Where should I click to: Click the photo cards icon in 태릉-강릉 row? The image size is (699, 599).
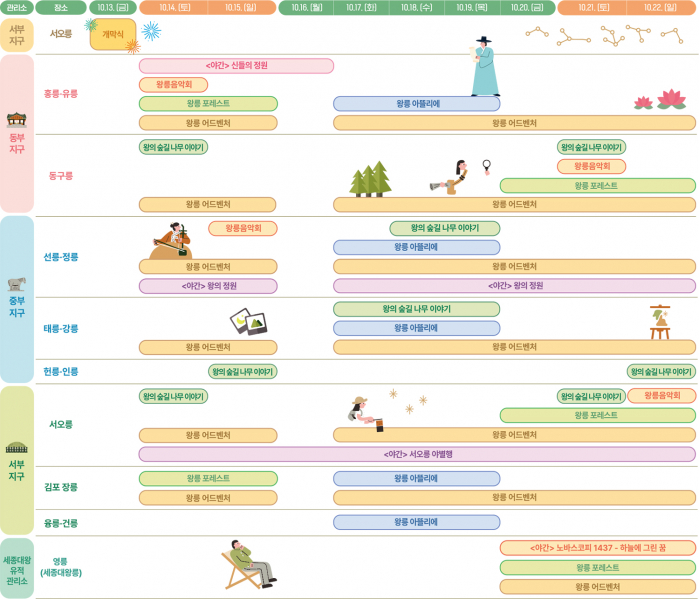pyautogui.click(x=247, y=321)
